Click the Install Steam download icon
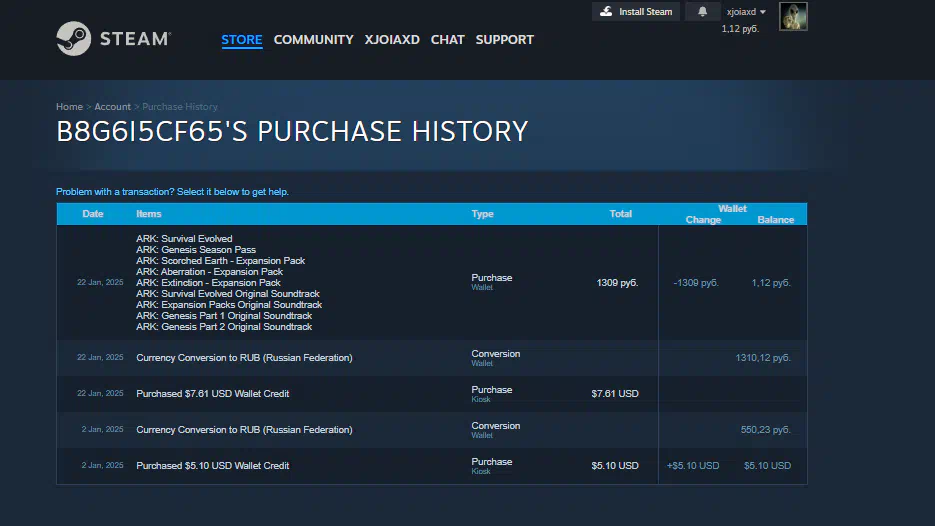 pyautogui.click(x=606, y=11)
